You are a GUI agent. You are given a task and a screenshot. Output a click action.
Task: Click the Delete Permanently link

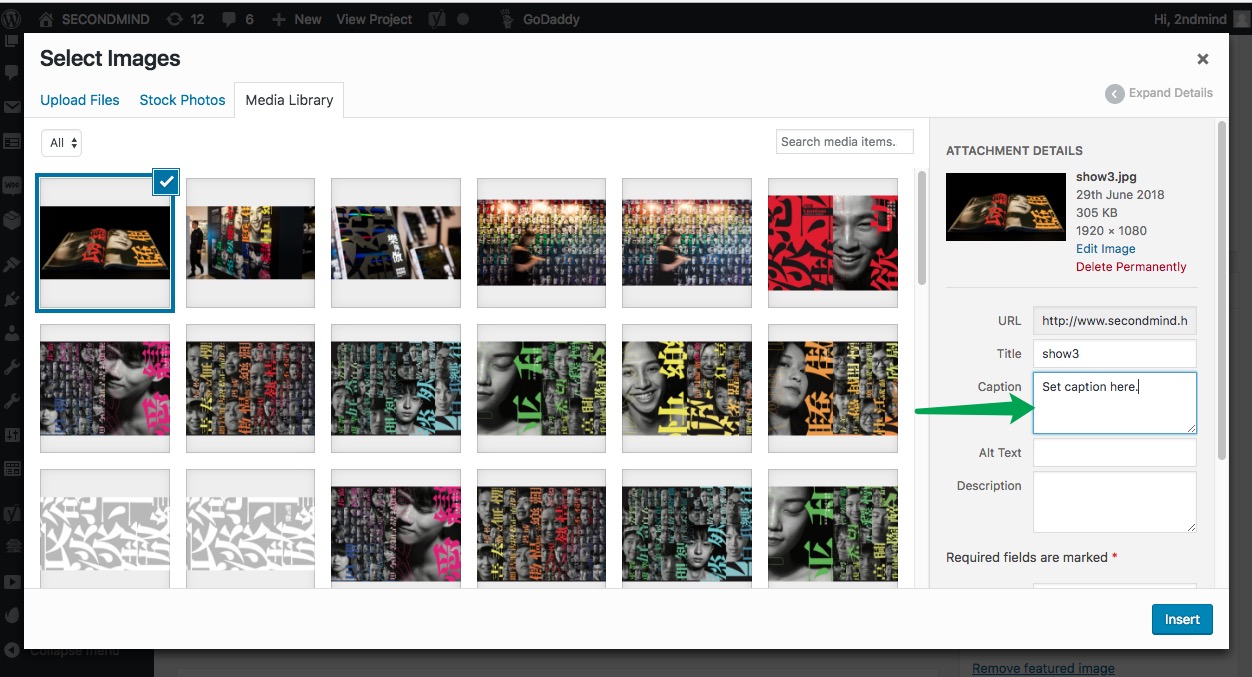click(x=1131, y=267)
